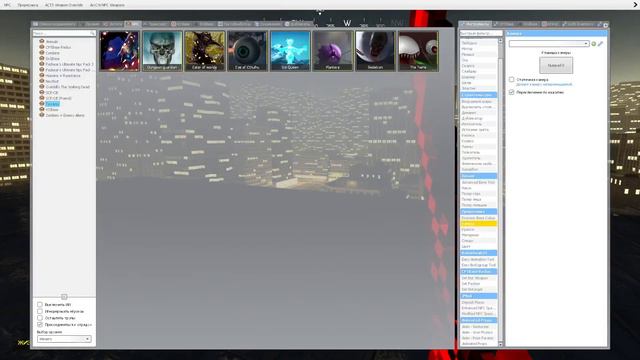
Task: Click the first unlabeled NPC thumbnail
Action: [x=120, y=51]
